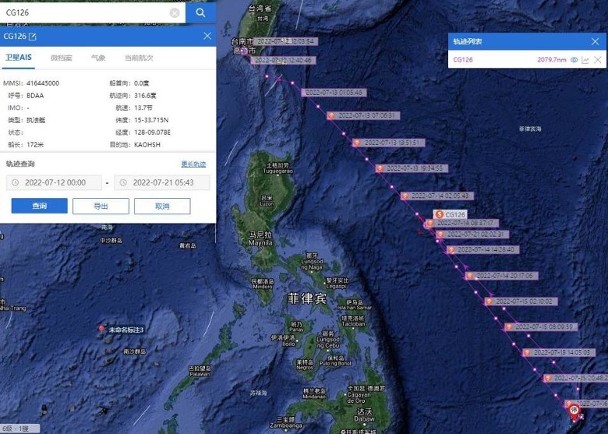Click the red stop marker at track end
The height and width of the screenshot is (434, 608).
[574, 411]
